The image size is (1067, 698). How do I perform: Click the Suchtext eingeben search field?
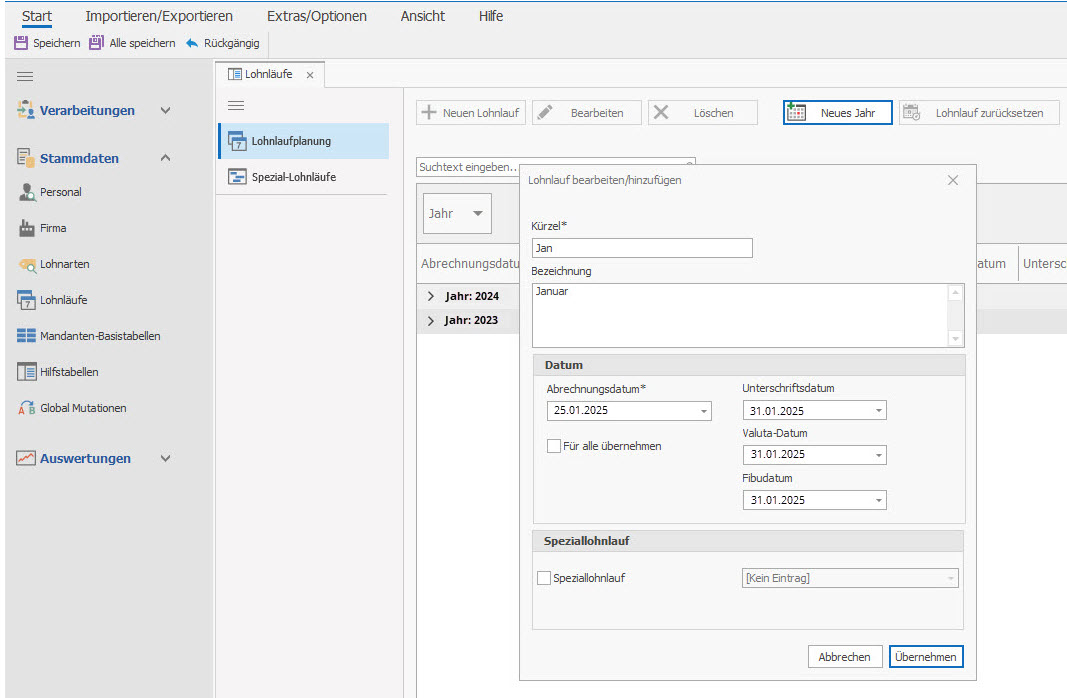(x=555, y=167)
